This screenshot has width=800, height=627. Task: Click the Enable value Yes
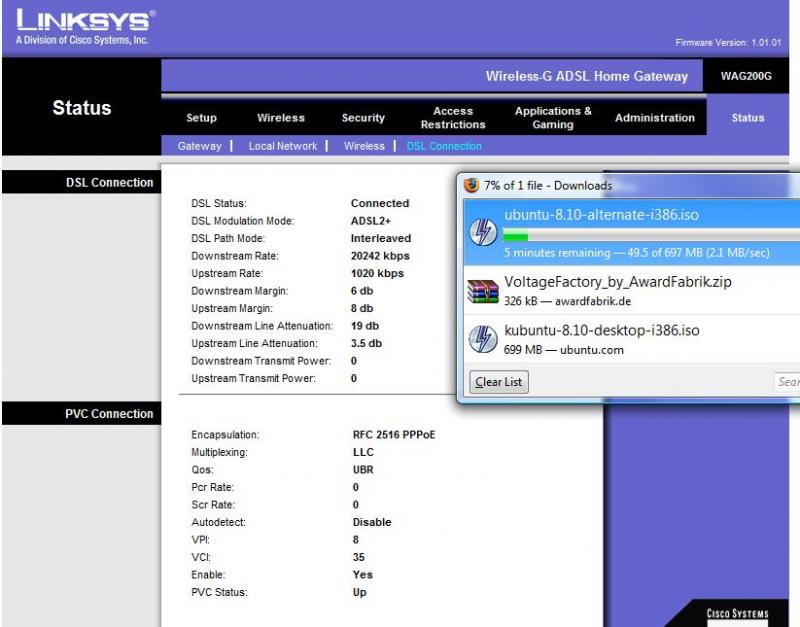click(363, 574)
